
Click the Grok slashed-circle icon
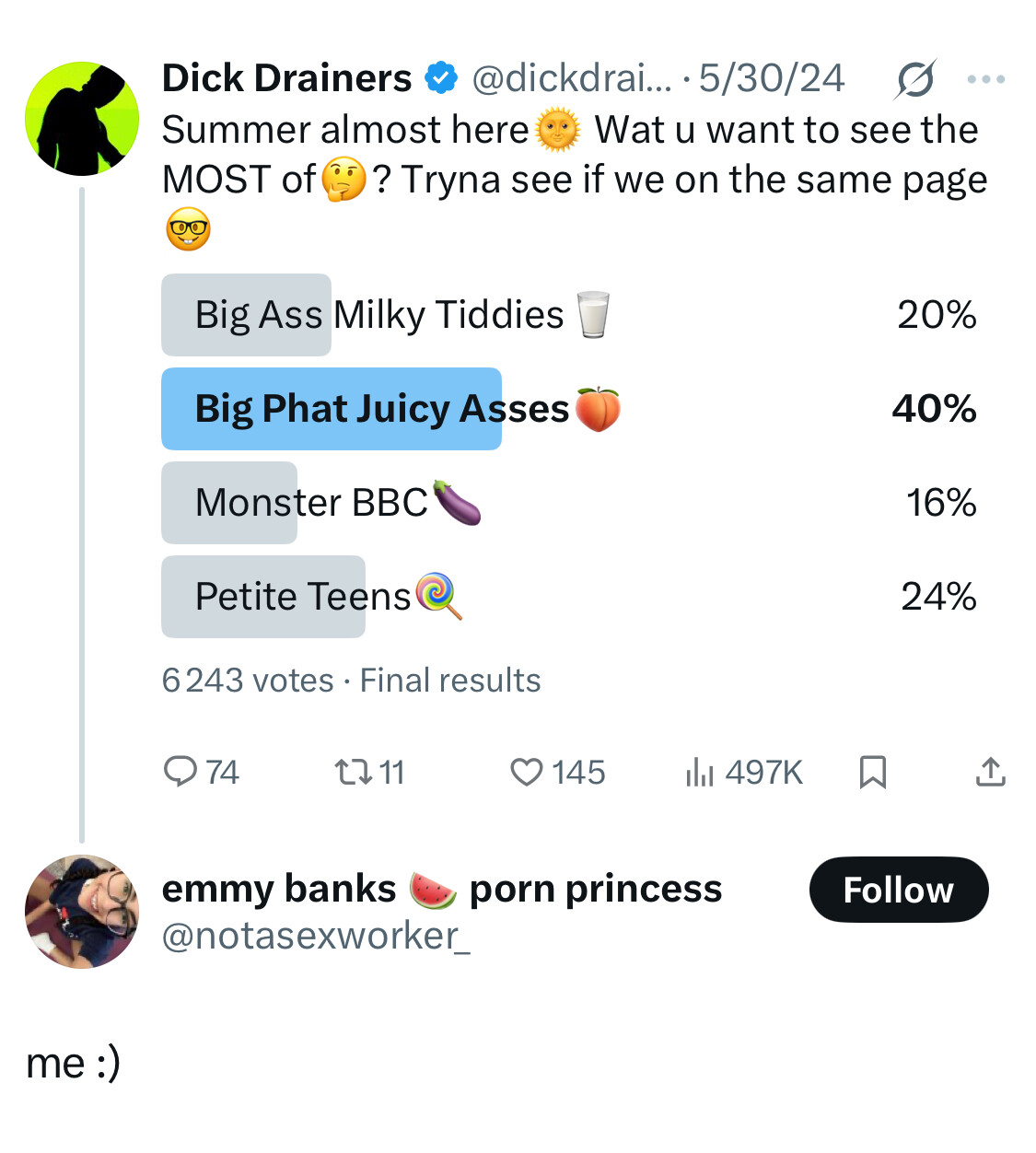[x=914, y=79]
